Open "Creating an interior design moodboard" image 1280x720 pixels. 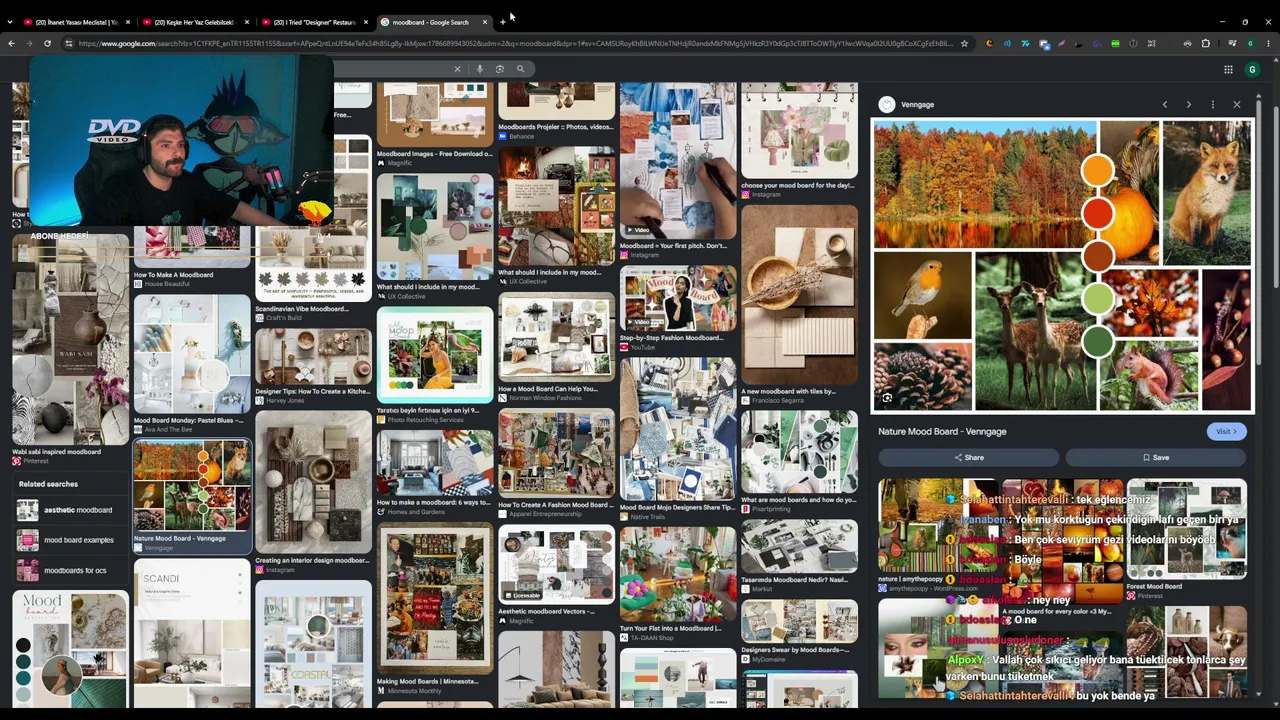[x=313, y=483]
